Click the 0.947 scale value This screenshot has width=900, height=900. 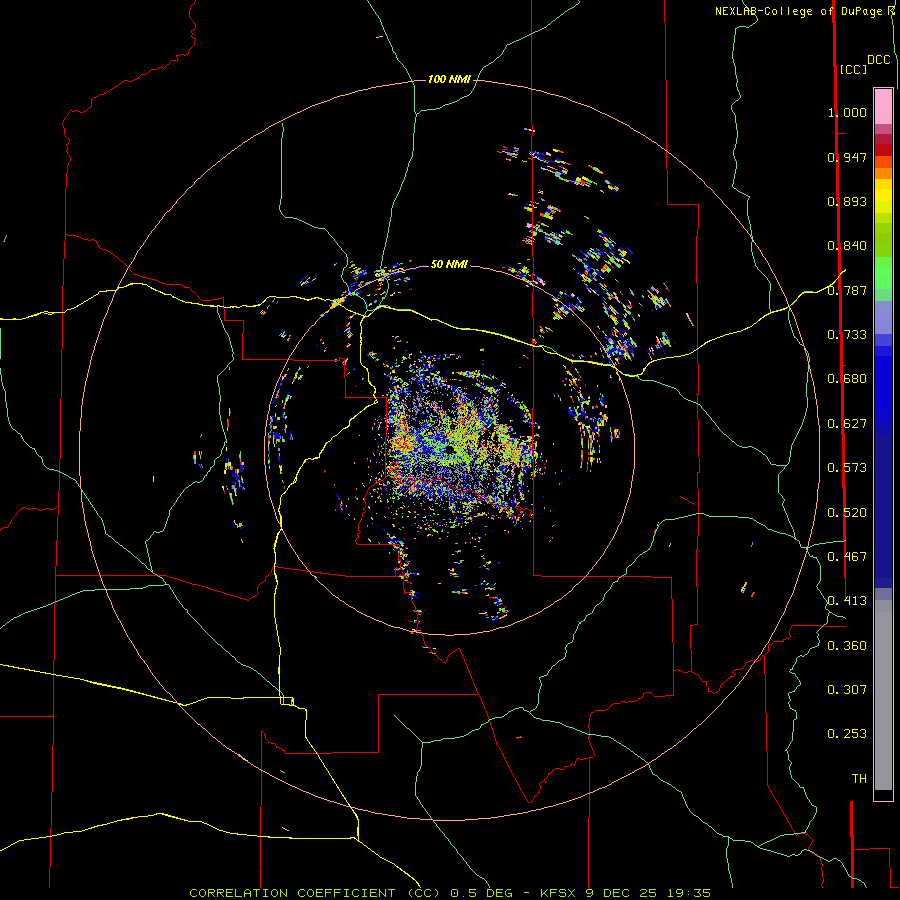[x=847, y=157]
